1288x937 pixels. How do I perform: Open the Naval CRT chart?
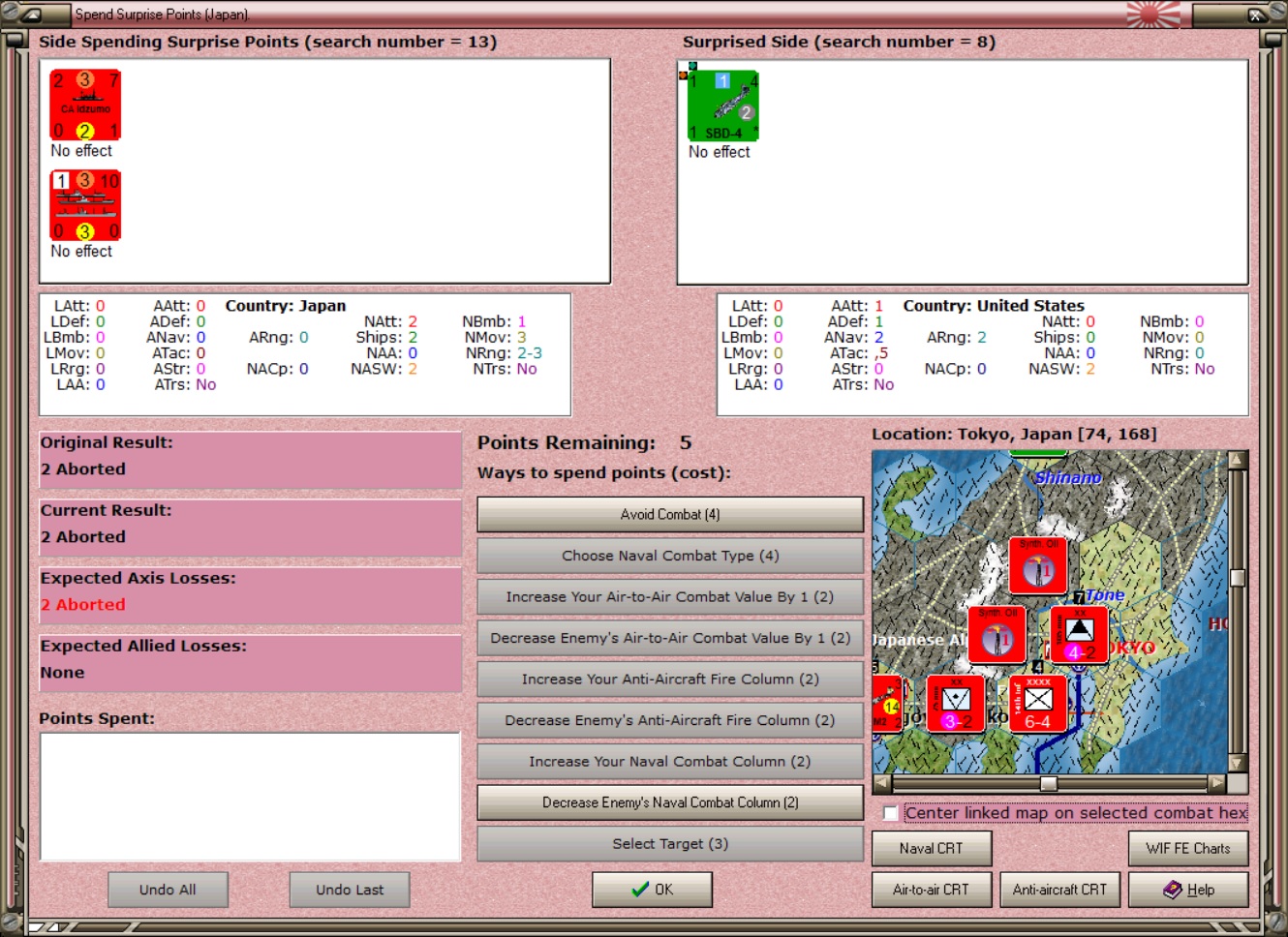point(932,849)
